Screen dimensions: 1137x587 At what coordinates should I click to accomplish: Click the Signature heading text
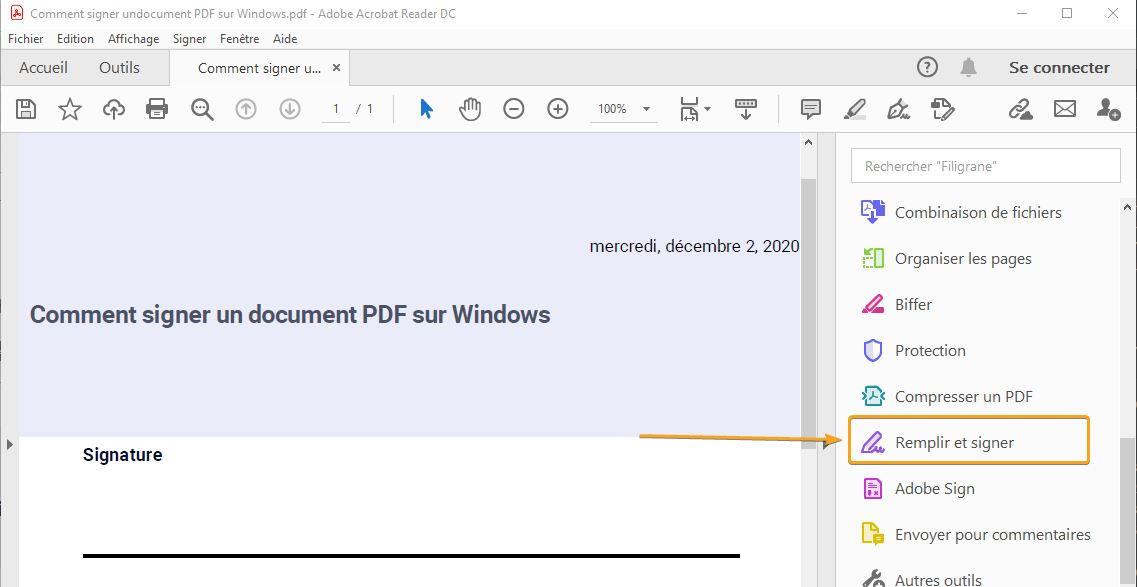pos(123,455)
